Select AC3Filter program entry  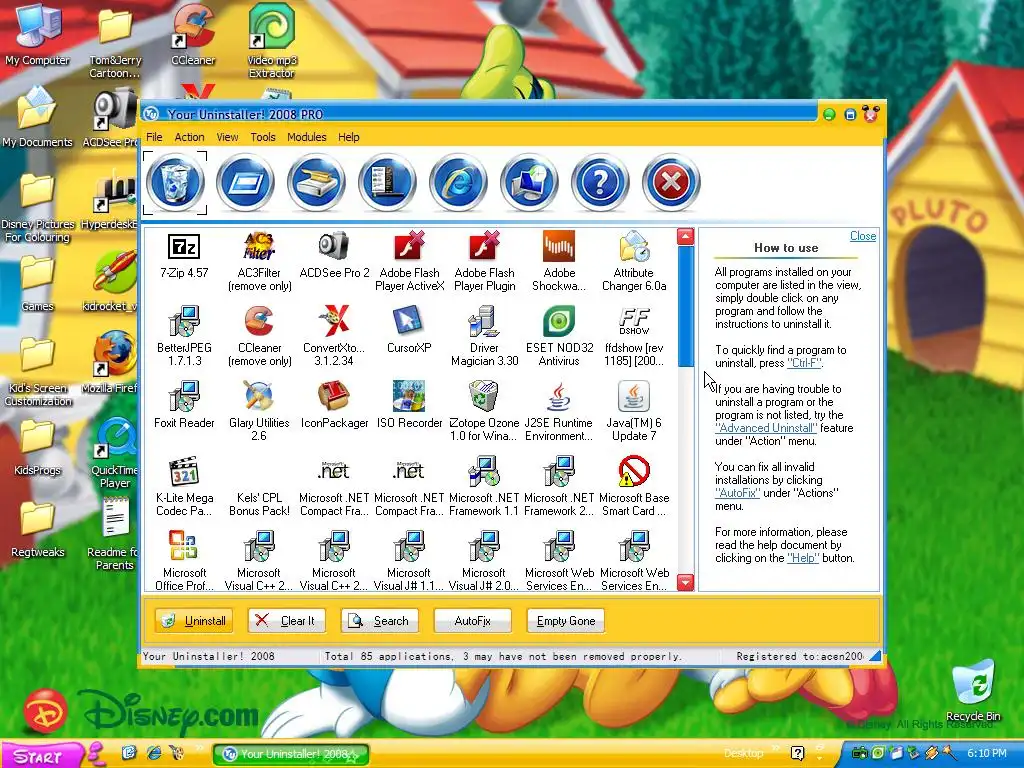point(259,262)
